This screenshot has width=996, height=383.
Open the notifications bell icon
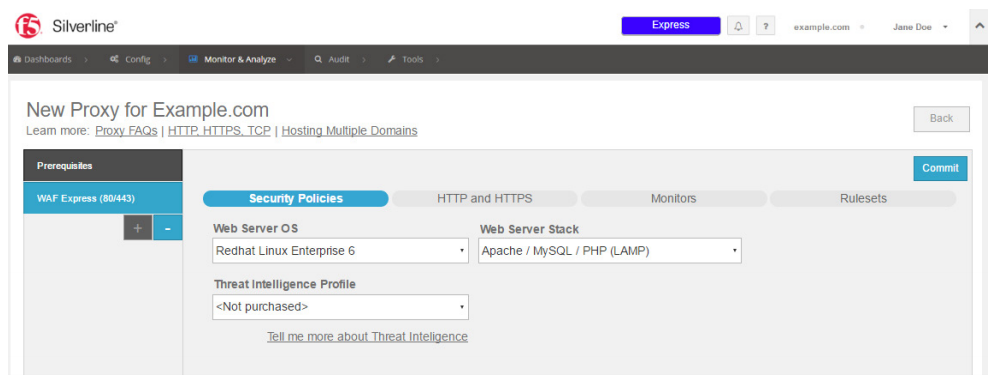tap(738, 26)
